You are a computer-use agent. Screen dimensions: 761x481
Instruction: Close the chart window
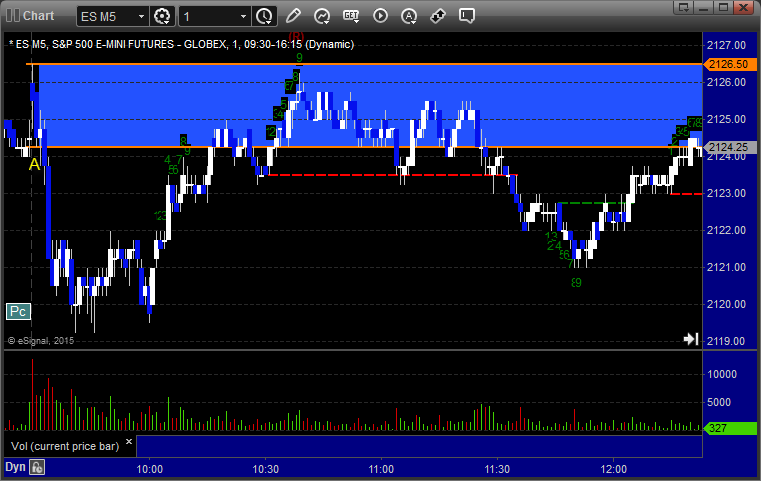pos(744,7)
